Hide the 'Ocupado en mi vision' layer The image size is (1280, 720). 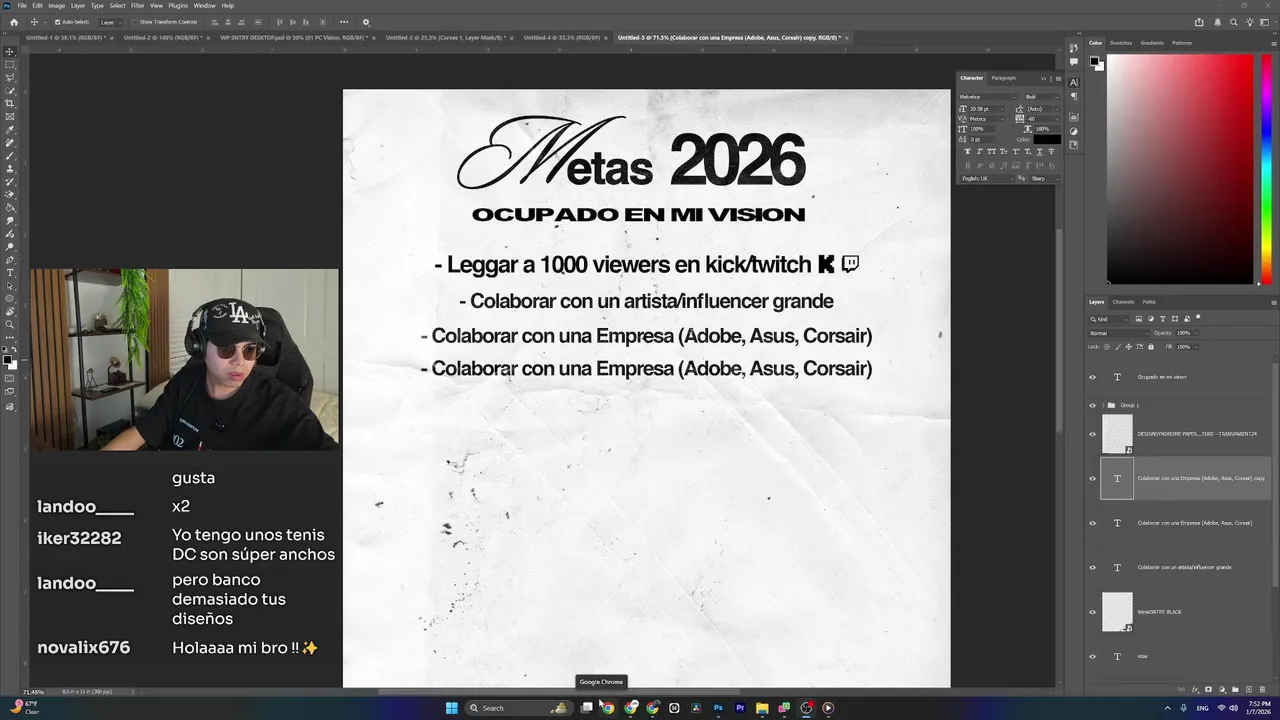point(1092,377)
